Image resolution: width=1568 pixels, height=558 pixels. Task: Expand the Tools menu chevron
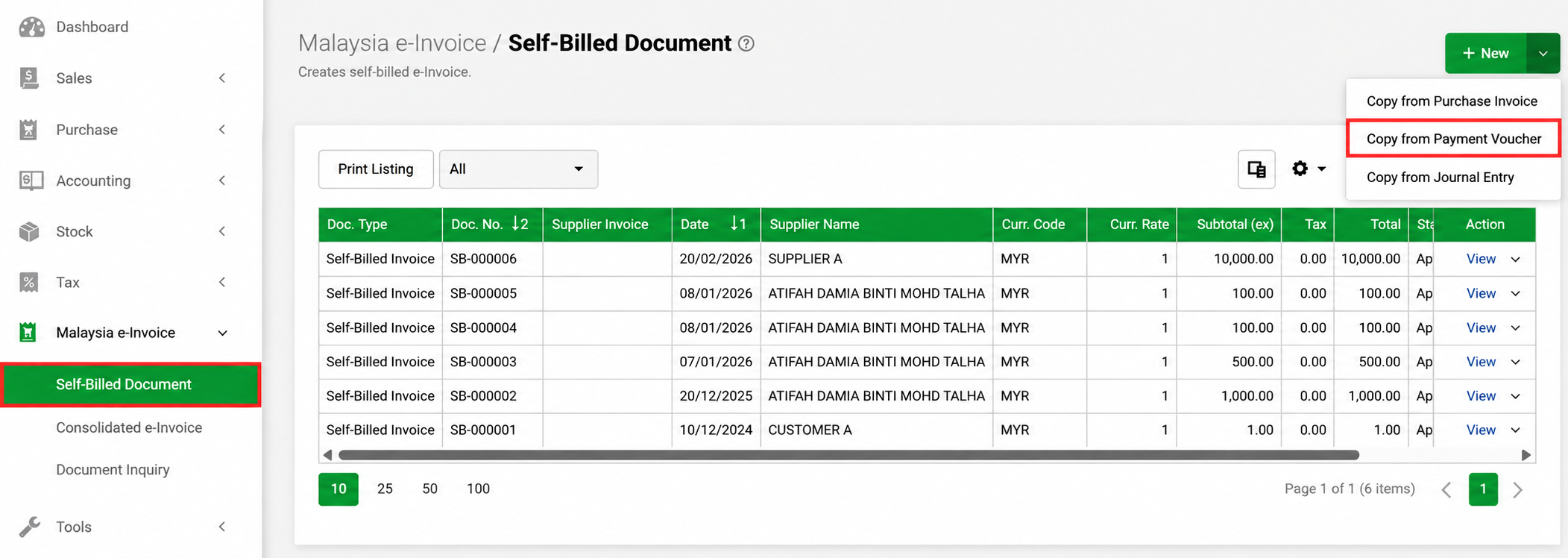coord(222,527)
